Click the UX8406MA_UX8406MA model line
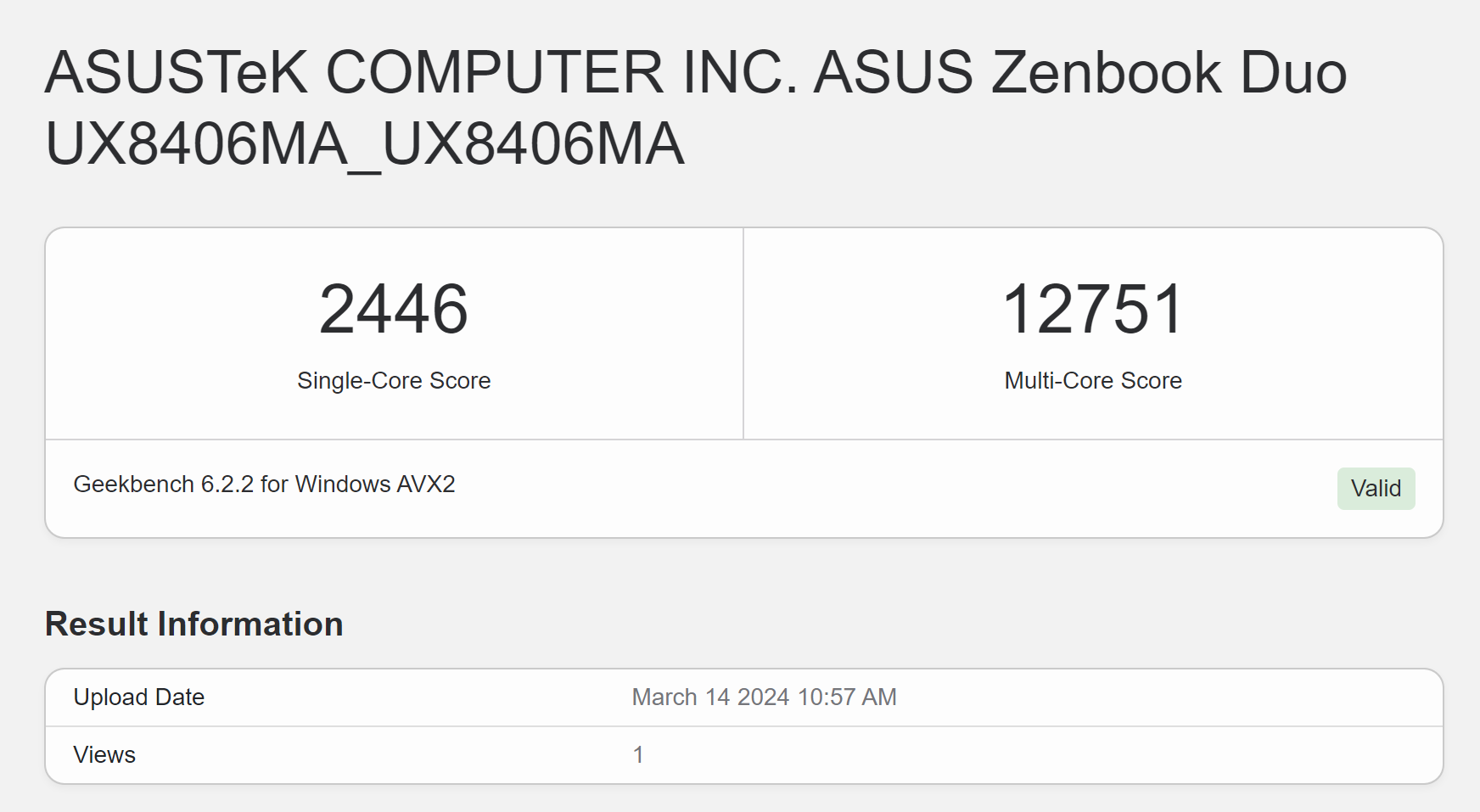 pyautogui.click(x=365, y=144)
